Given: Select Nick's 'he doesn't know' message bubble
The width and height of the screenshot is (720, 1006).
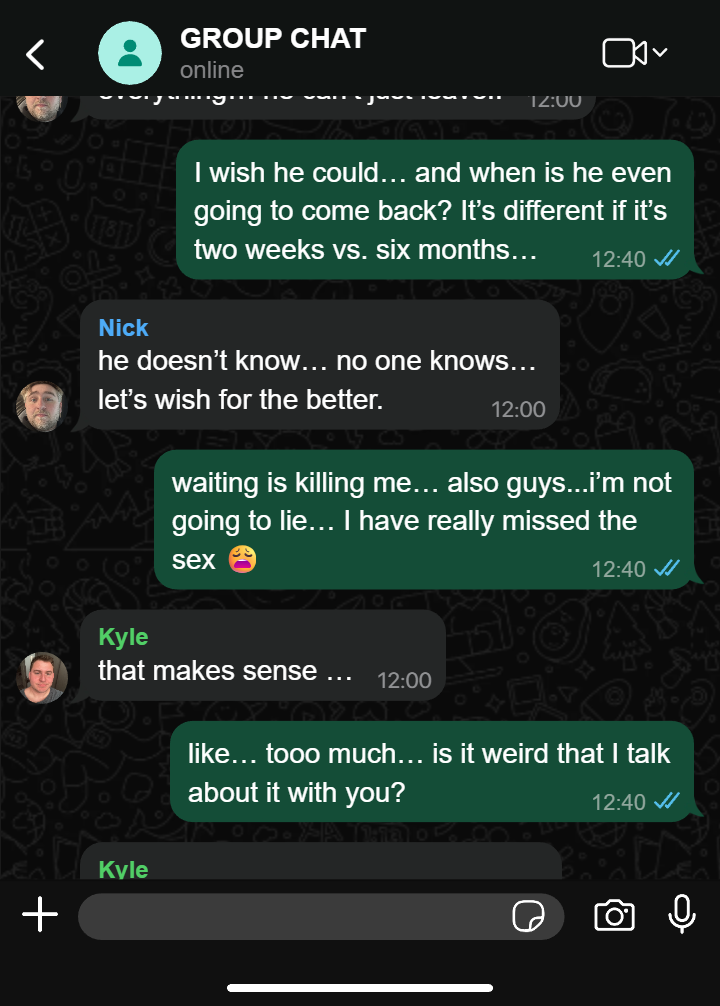Looking at the screenshot, I should click(320, 365).
